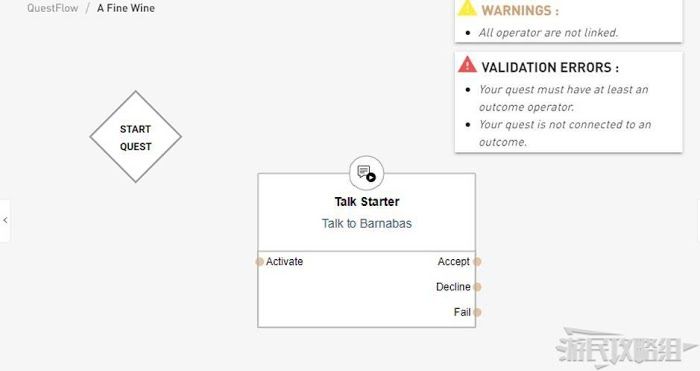Select the Fail output port dot
This screenshot has width=700, height=371.
(477, 312)
